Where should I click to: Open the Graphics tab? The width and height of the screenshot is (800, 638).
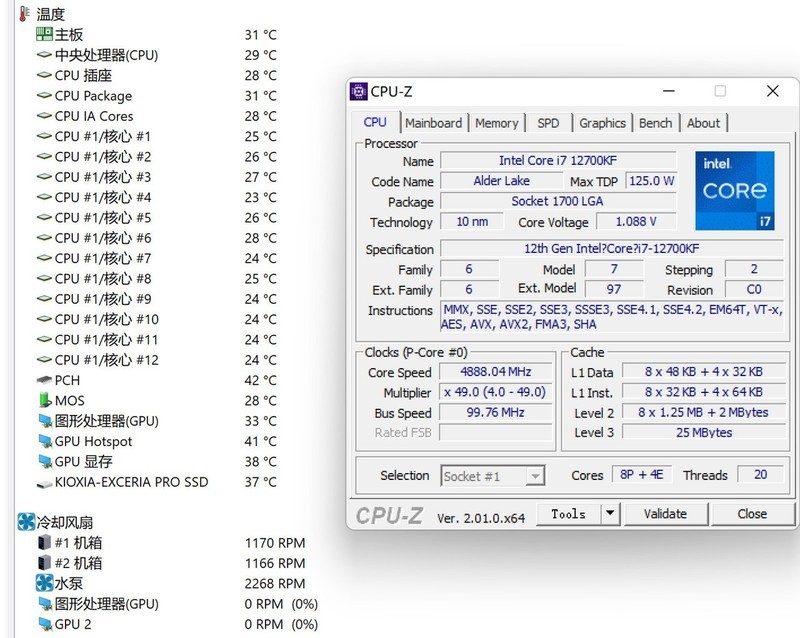[x=602, y=123]
